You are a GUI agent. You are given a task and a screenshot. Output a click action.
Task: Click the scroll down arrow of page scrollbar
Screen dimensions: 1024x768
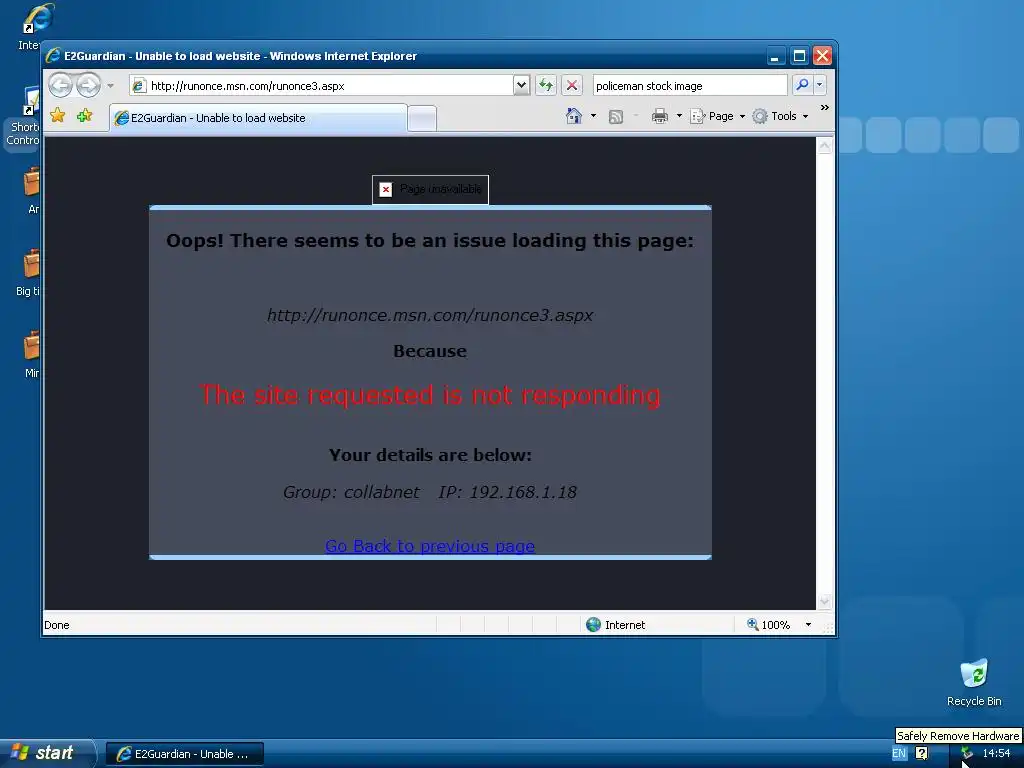[x=825, y=601]
